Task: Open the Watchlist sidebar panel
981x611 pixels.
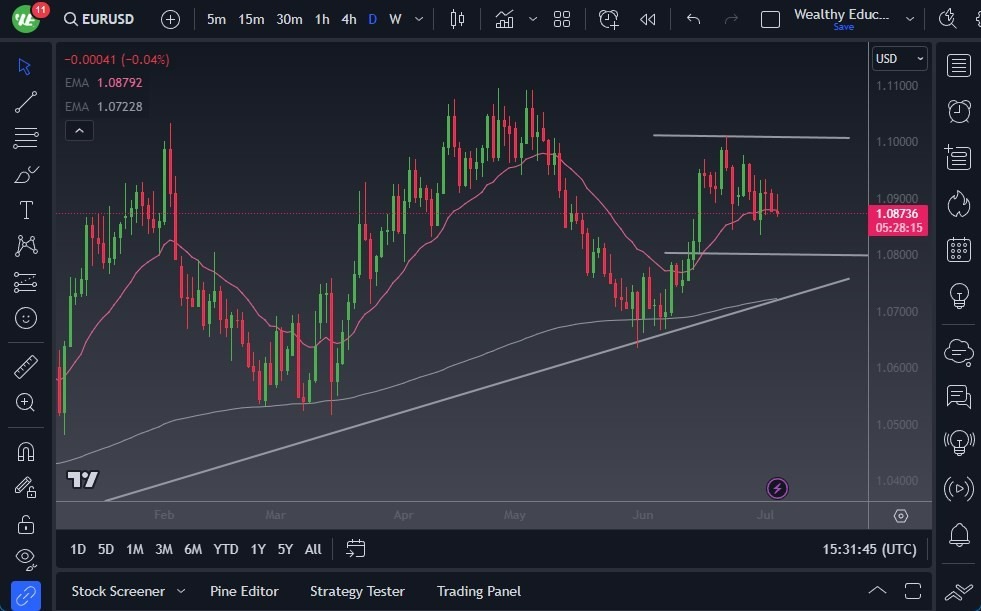Action: 958,66
